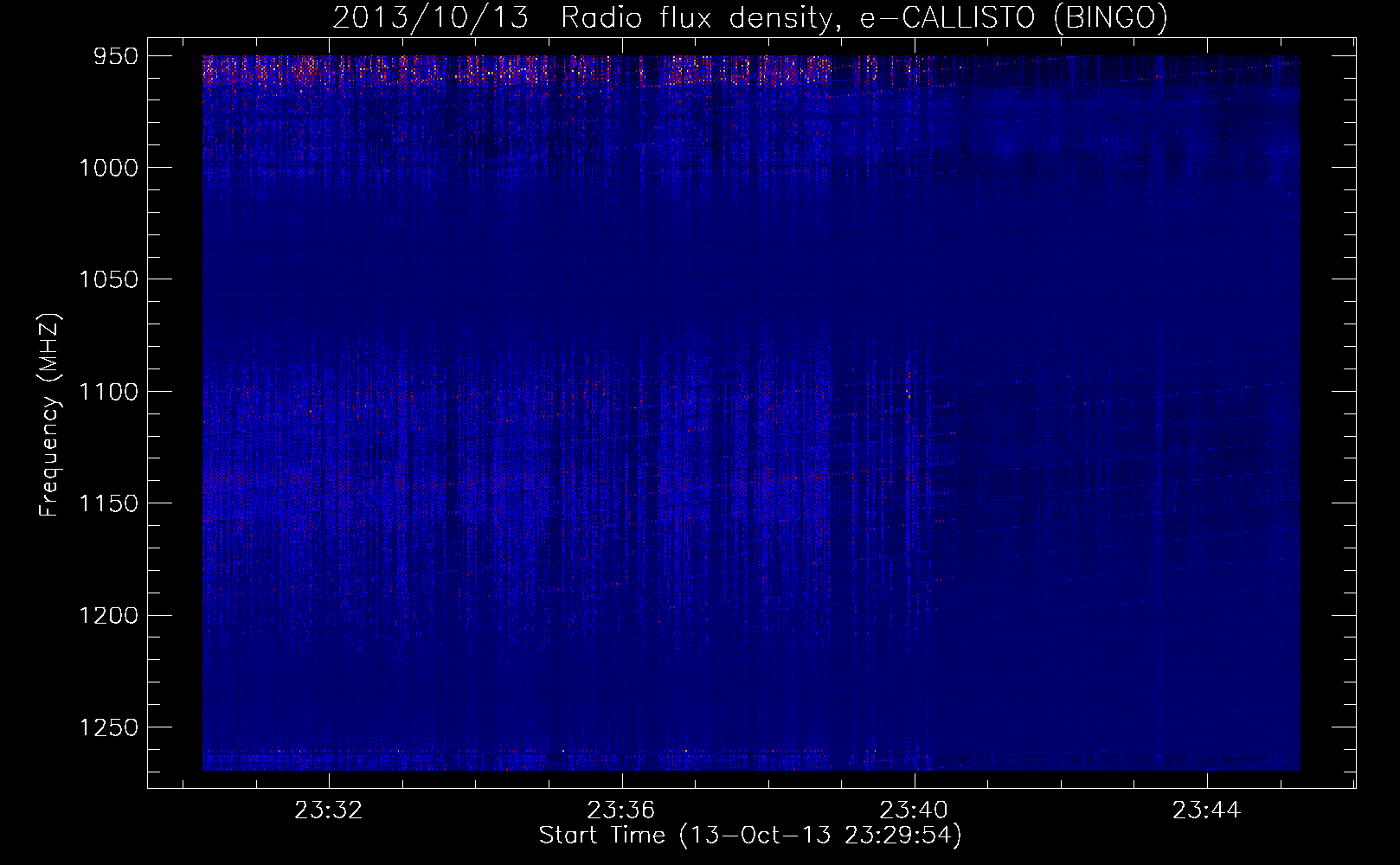Click the 1150 frequency tick label
This screenshot has height=865, width=1400.
point(109,503)
